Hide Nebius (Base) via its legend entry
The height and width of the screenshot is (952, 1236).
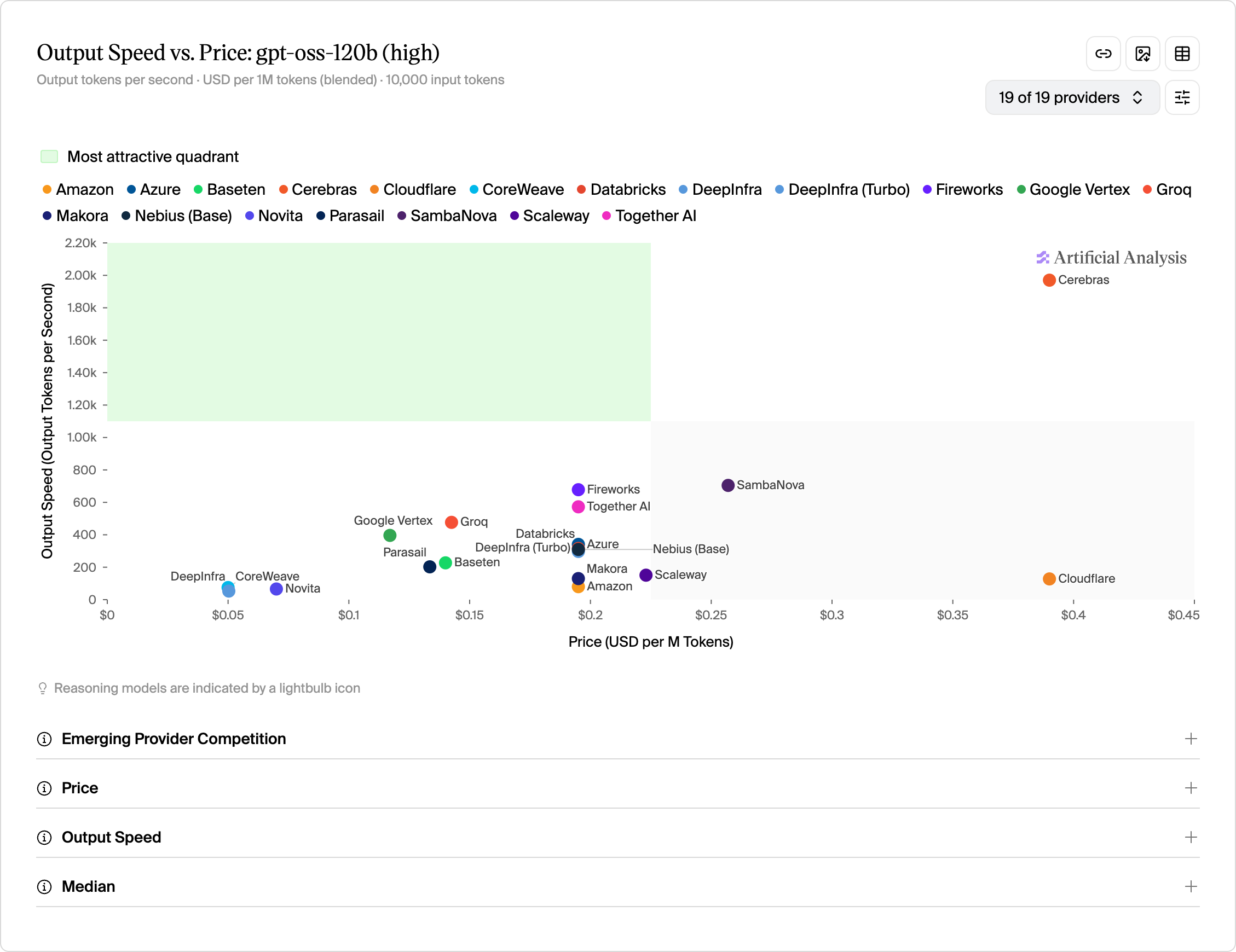(177, 216)
